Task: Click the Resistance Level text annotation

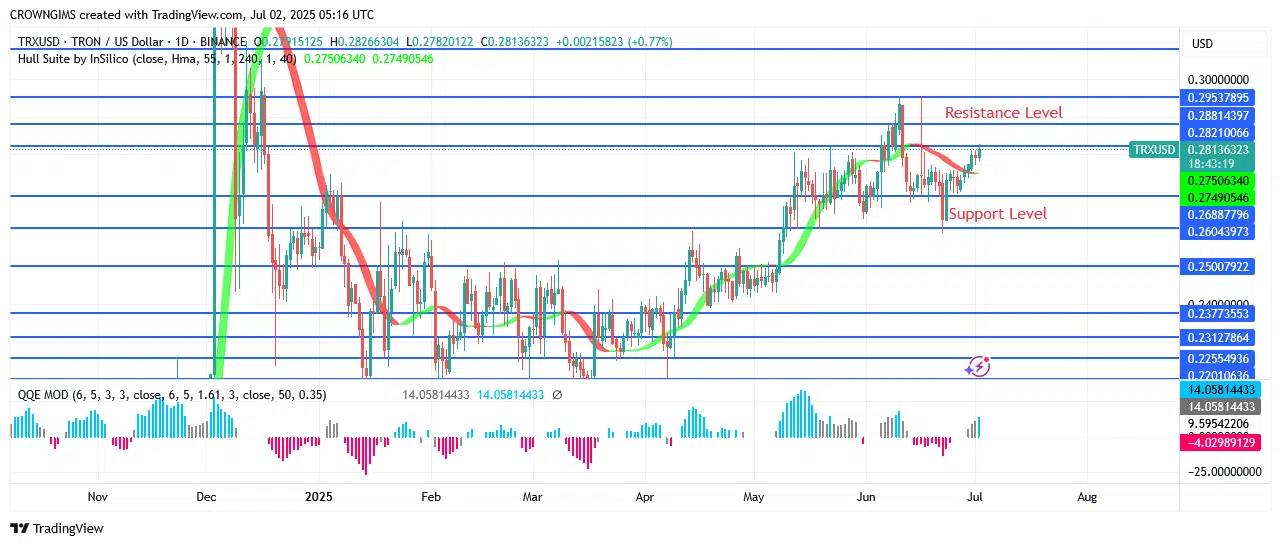Action: pos(1003,113)
